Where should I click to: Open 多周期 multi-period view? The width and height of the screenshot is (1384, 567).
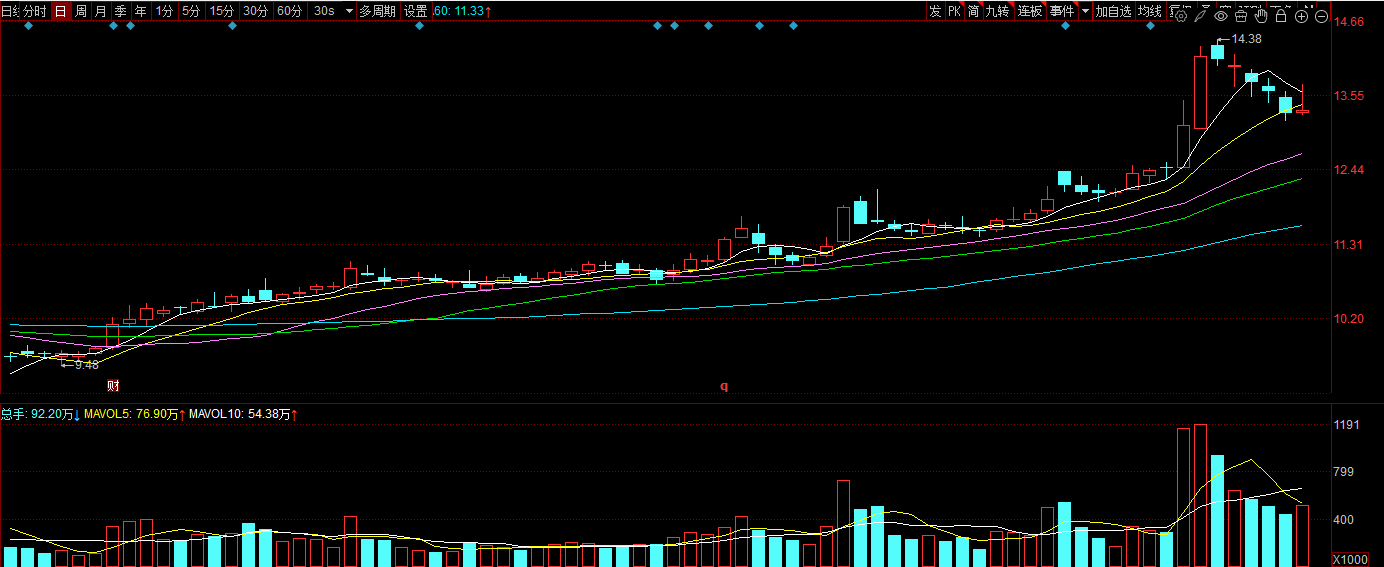tap(378, 11)
